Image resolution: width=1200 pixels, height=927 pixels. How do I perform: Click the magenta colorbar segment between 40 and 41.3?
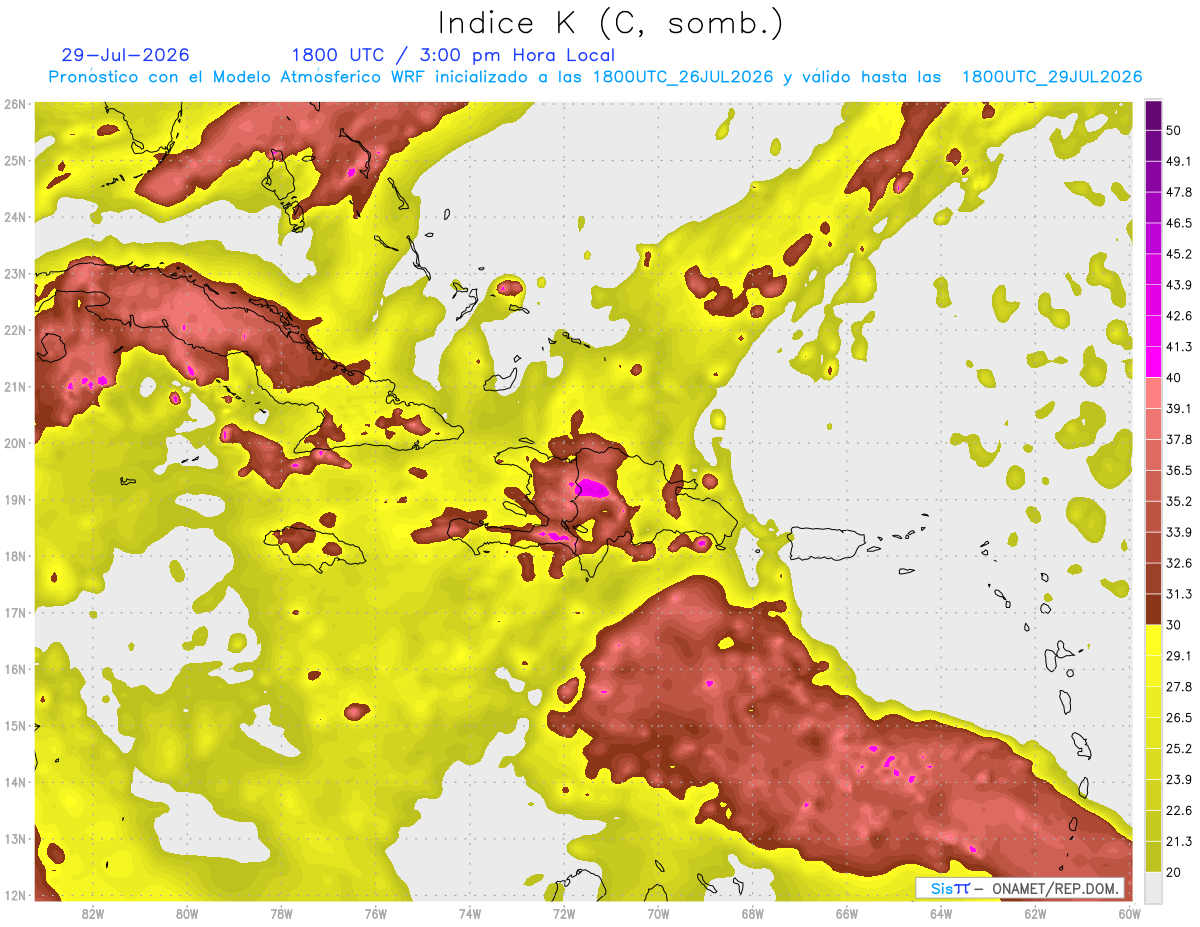[x=1153, y=362]
